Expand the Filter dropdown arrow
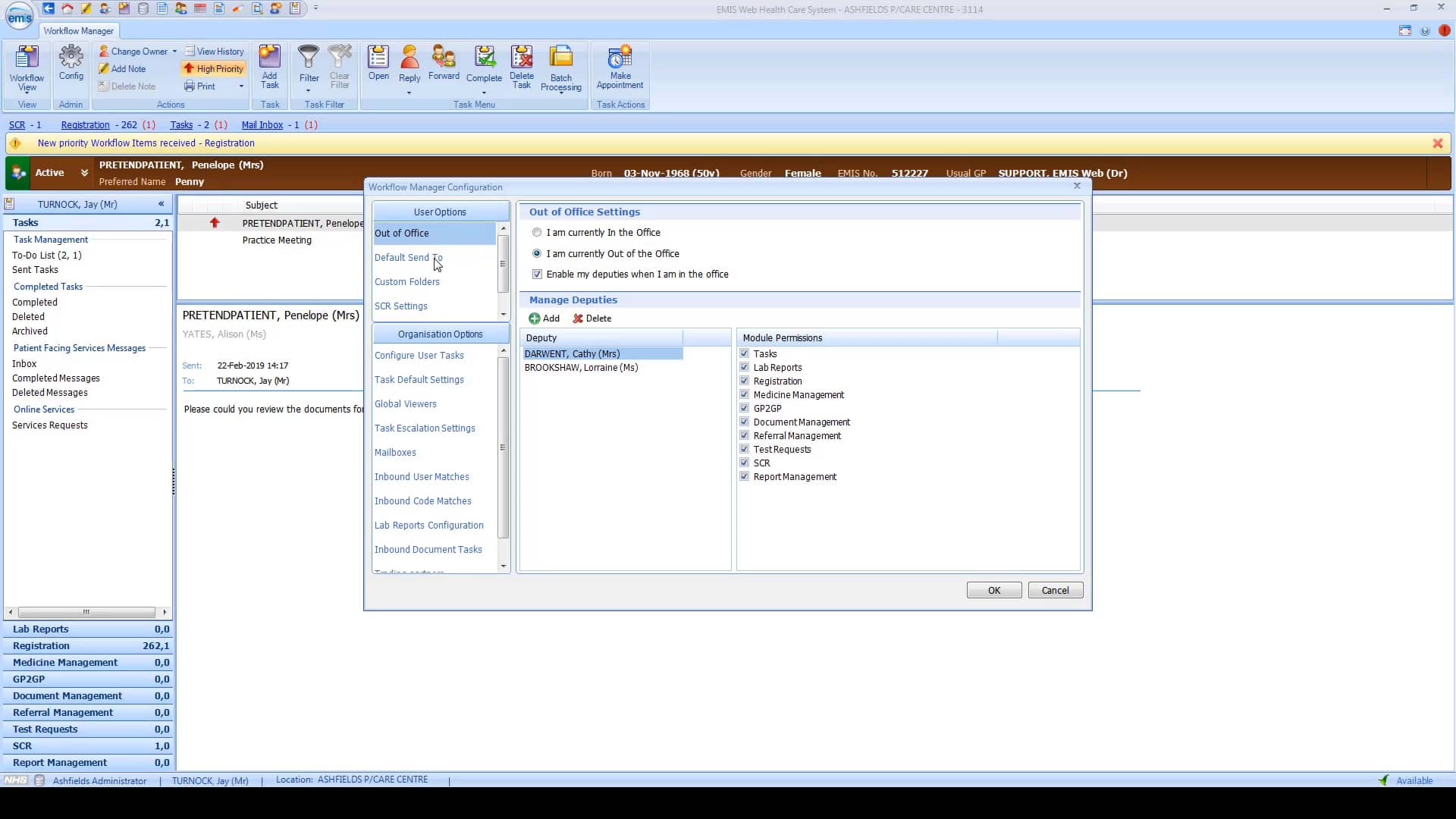This screenshot has height=819, width=1456. click(309, 89)
